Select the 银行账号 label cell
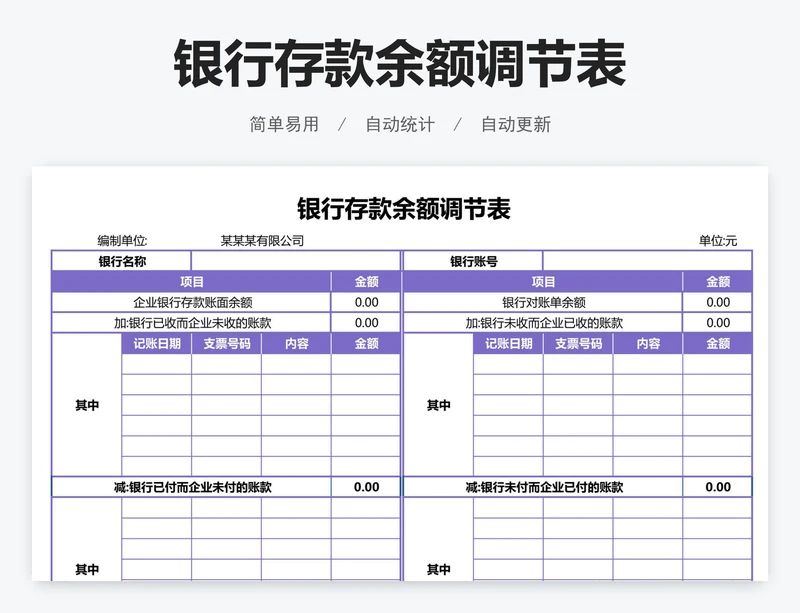Image resolution: width=800 pixels, height=613 pixels. point(473,261)
